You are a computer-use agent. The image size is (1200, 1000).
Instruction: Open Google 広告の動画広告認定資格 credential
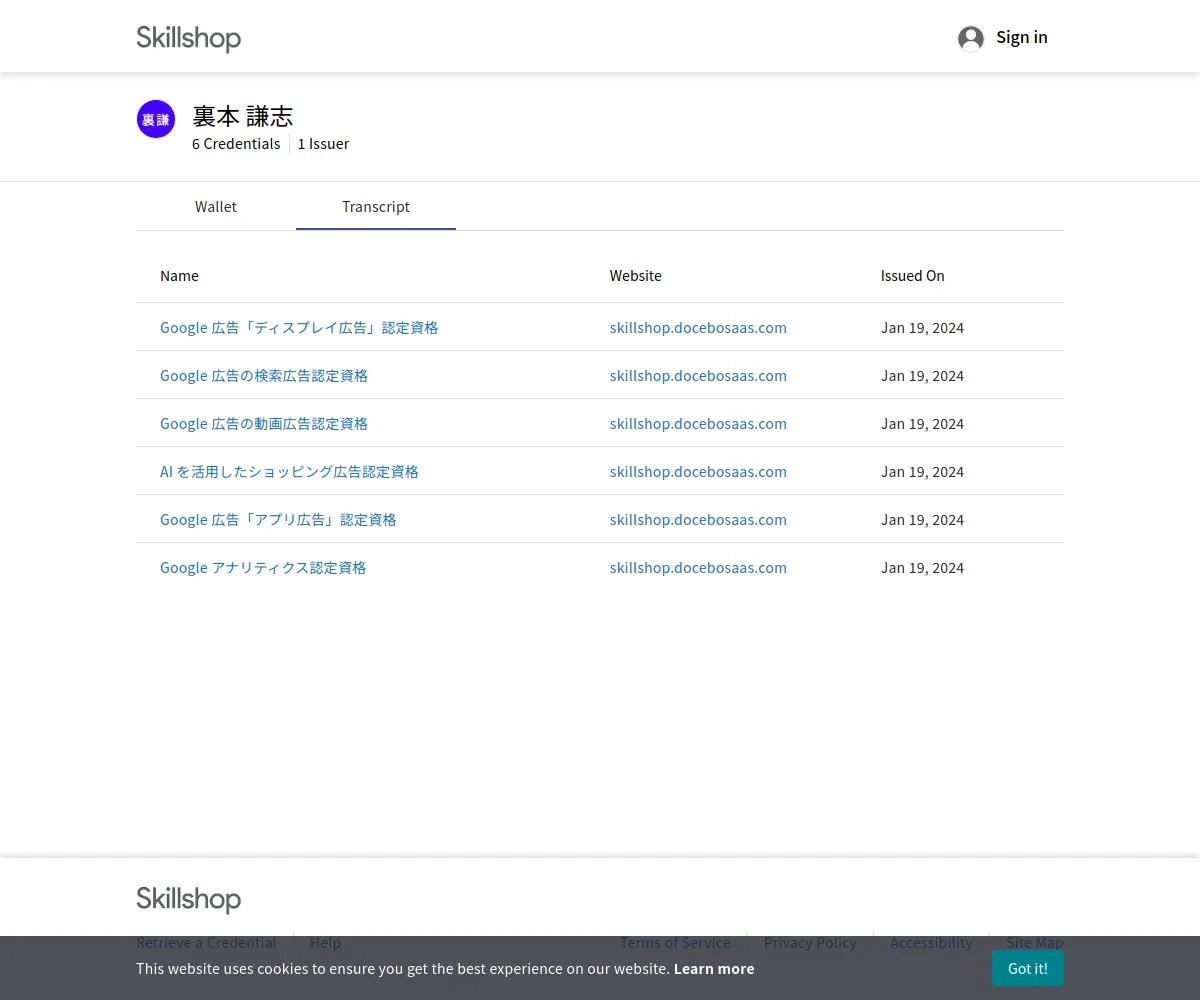tap(264, 424)
